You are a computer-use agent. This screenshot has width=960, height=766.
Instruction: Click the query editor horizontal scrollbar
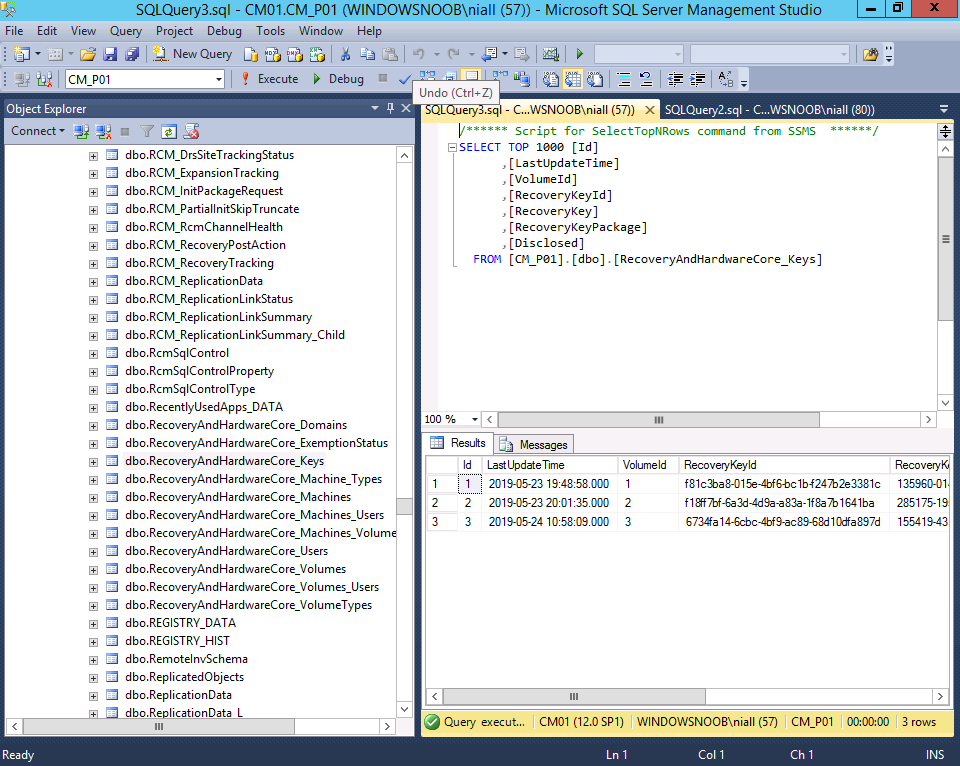click(x=659, y=419)
